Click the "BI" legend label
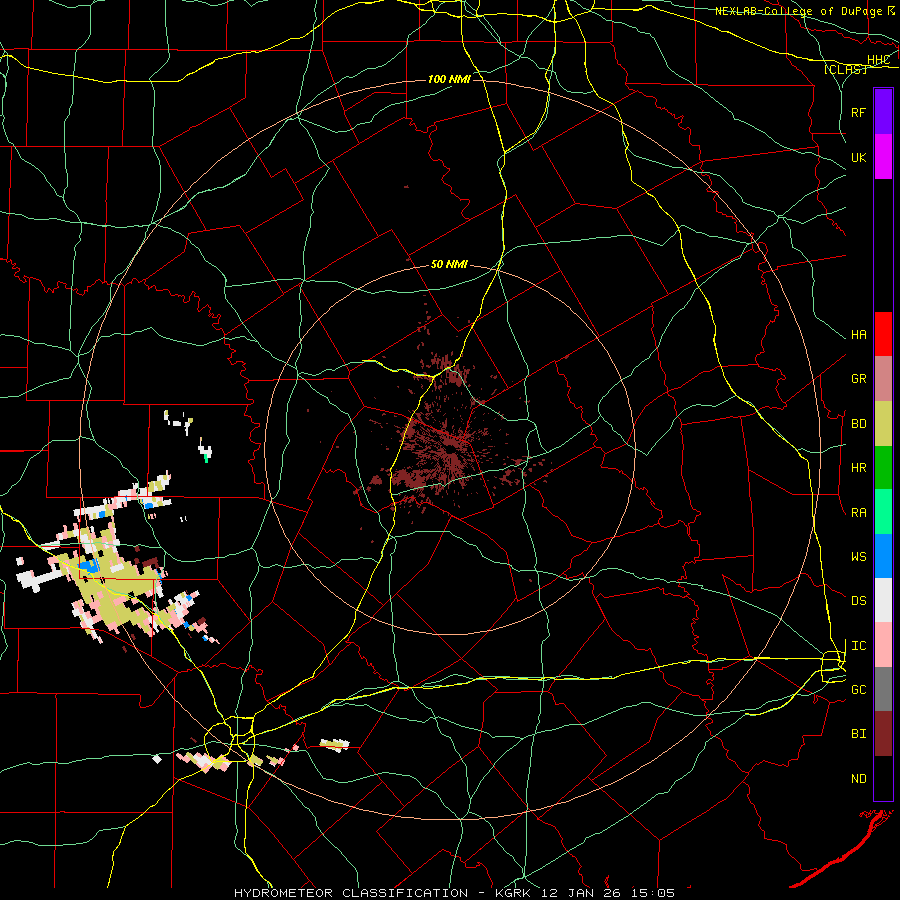Image resolution: width=900 pixels, height=900 pixels. 858,734
